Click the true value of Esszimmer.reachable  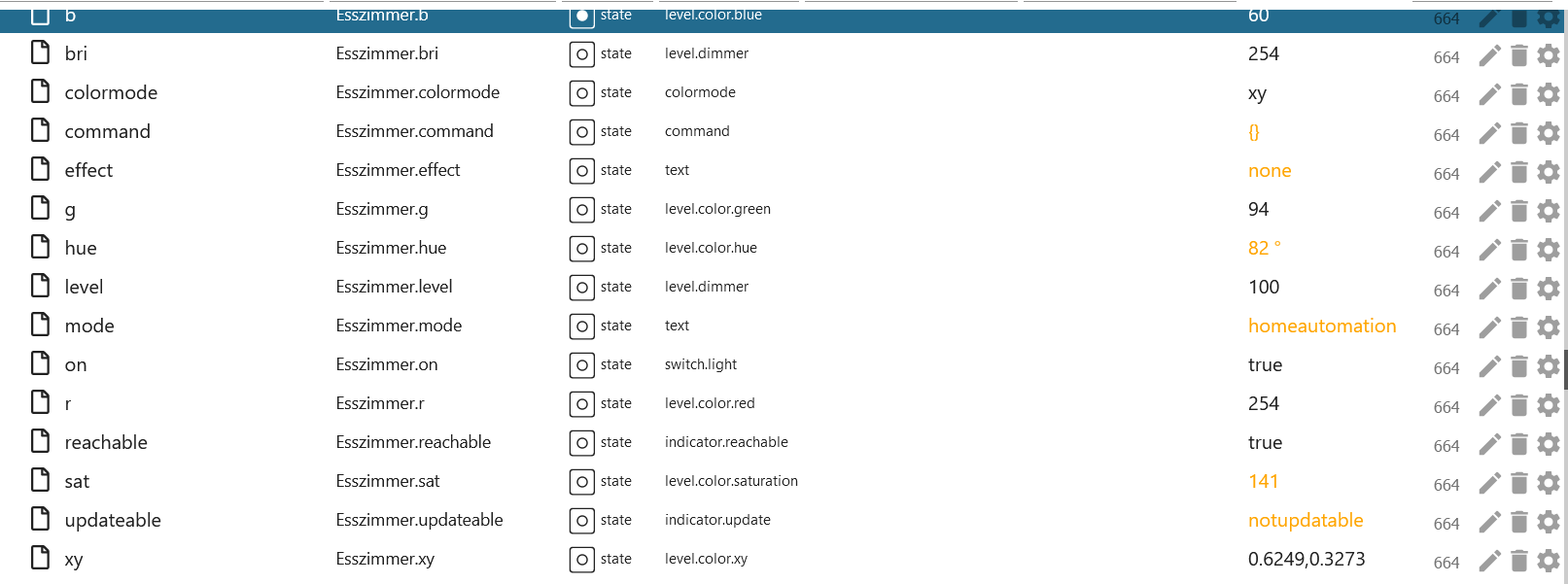[x=1265, y=442]
